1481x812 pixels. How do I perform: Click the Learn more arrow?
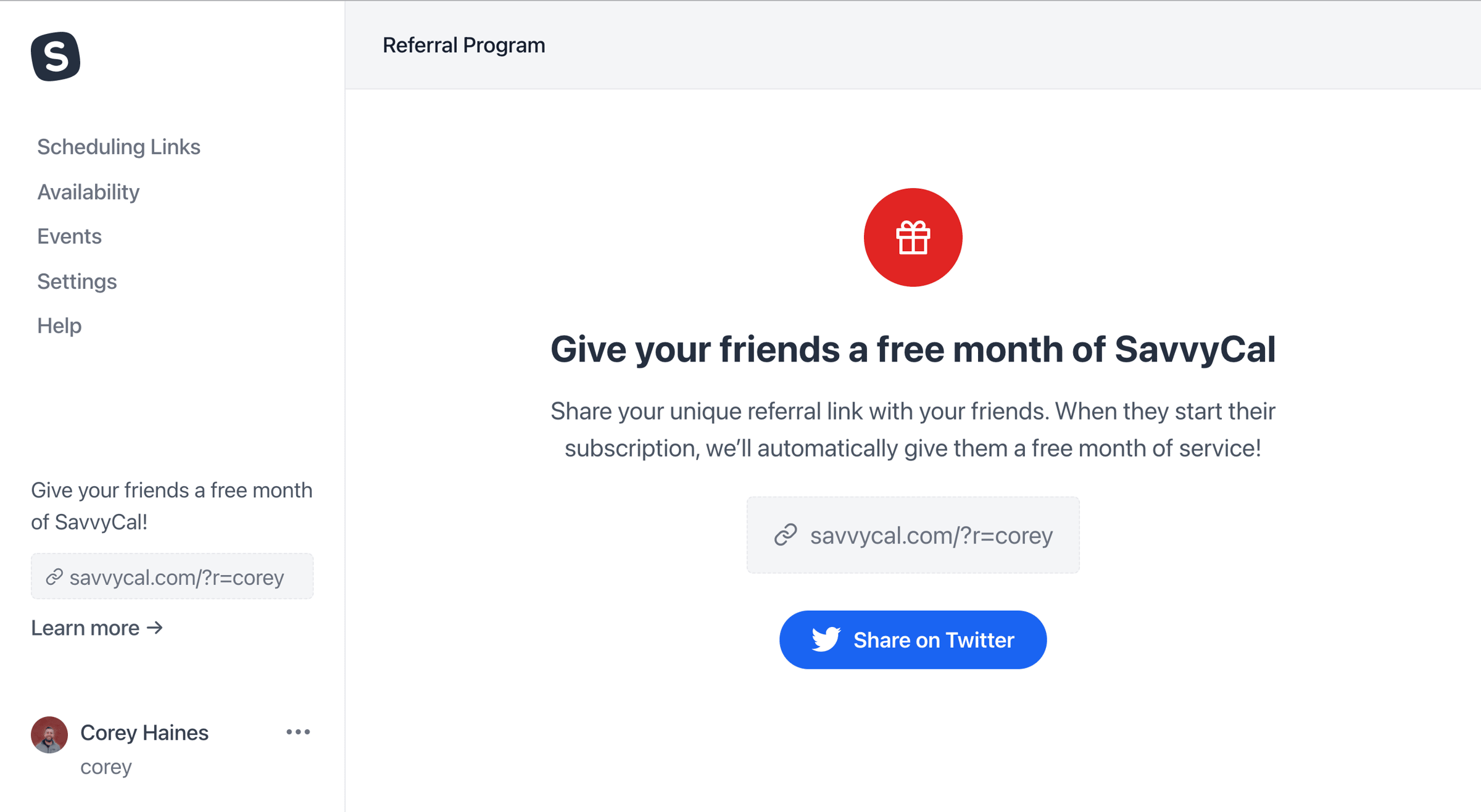click(155, 628)
